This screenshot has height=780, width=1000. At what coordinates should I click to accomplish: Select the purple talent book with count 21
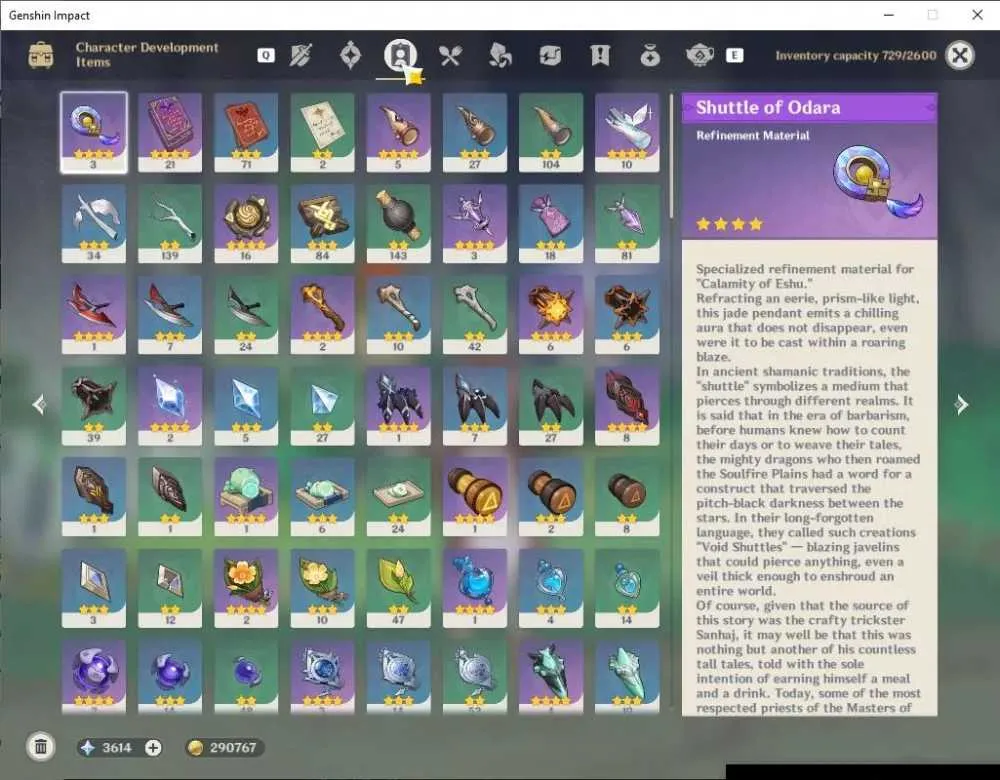pyautogui.click(x=170, y=133)
